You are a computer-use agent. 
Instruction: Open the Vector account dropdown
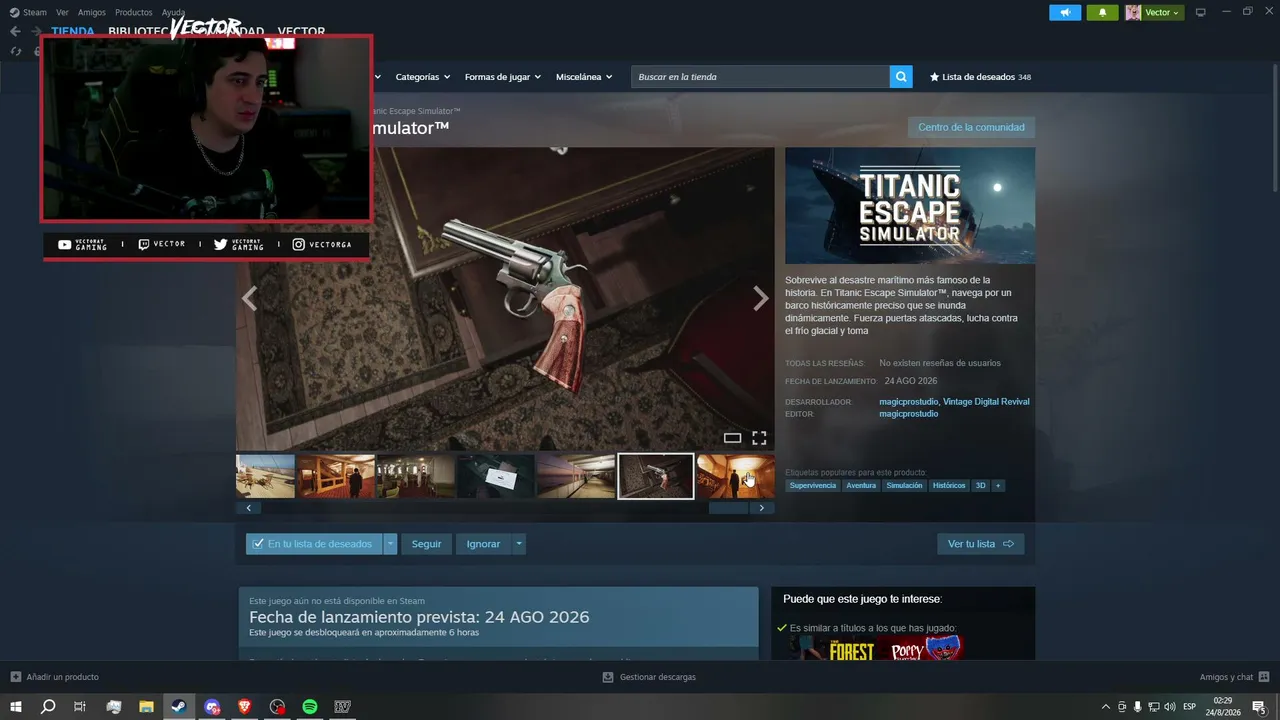pos(1154,12)
